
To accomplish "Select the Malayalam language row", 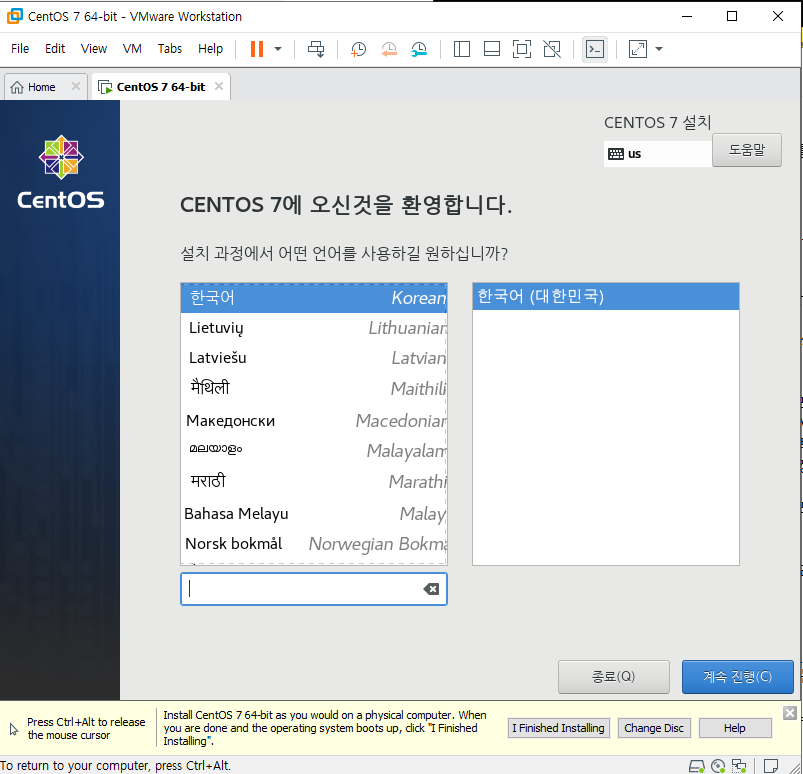I will click(313, 451).
